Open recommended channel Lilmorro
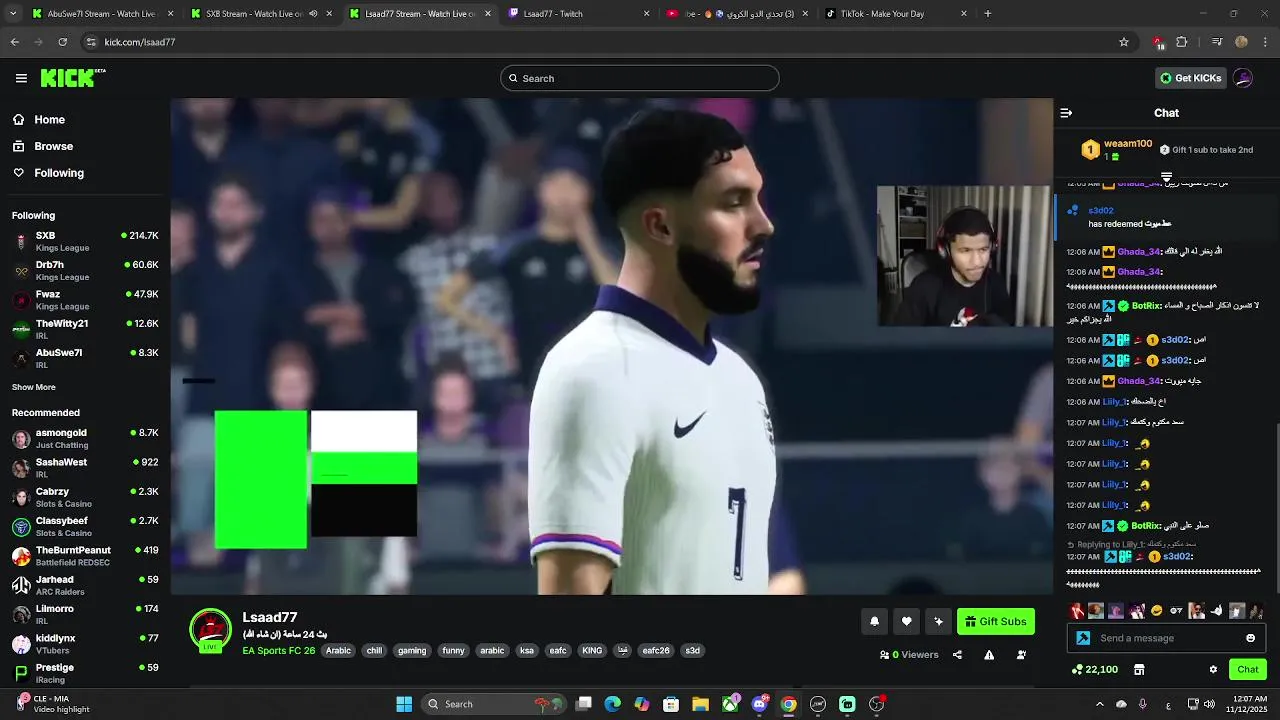Screen dimensions: 1280x720 pyautogui.click(x=85, y=614)
